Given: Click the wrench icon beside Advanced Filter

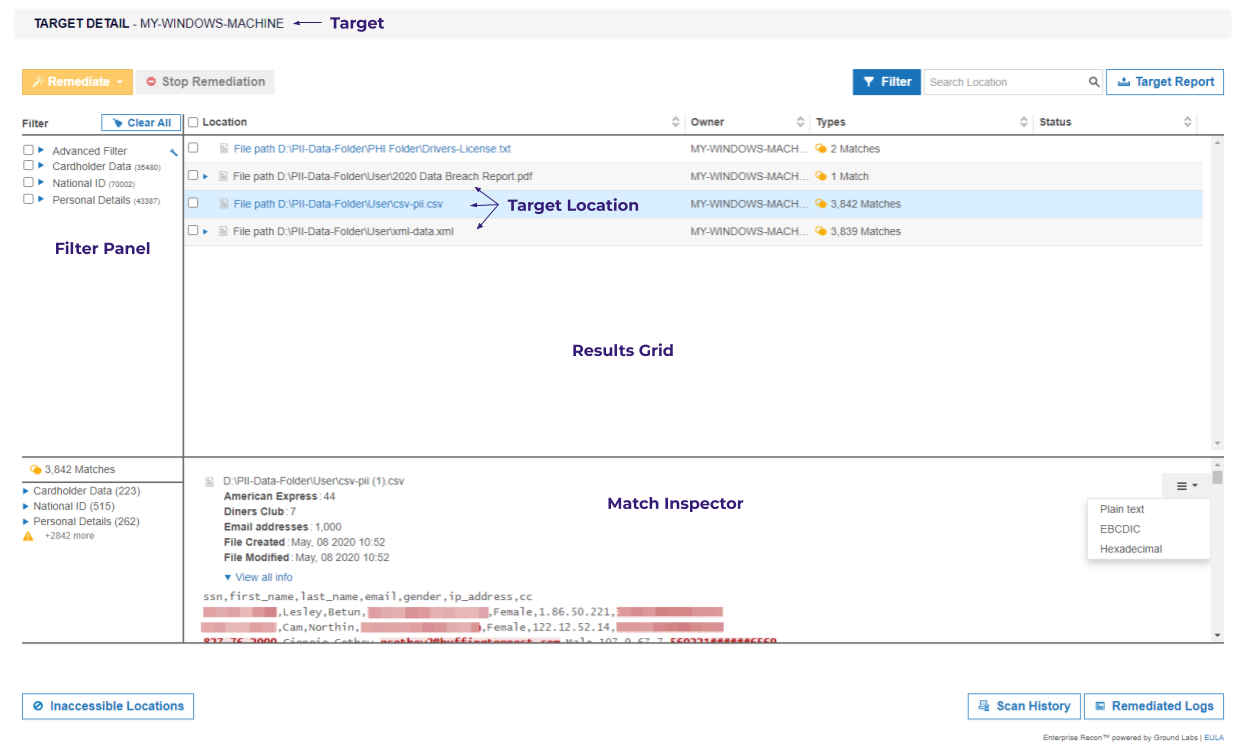Looking at the screenshot, I should coord(173,152).
